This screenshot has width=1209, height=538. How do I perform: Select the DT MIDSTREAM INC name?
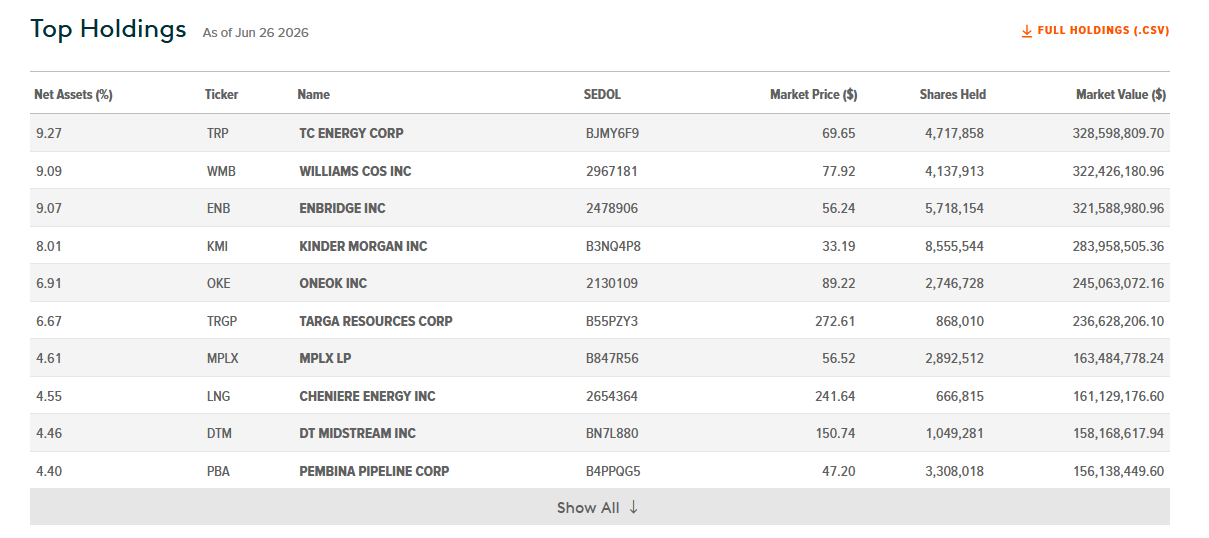[x=357, y=433]
